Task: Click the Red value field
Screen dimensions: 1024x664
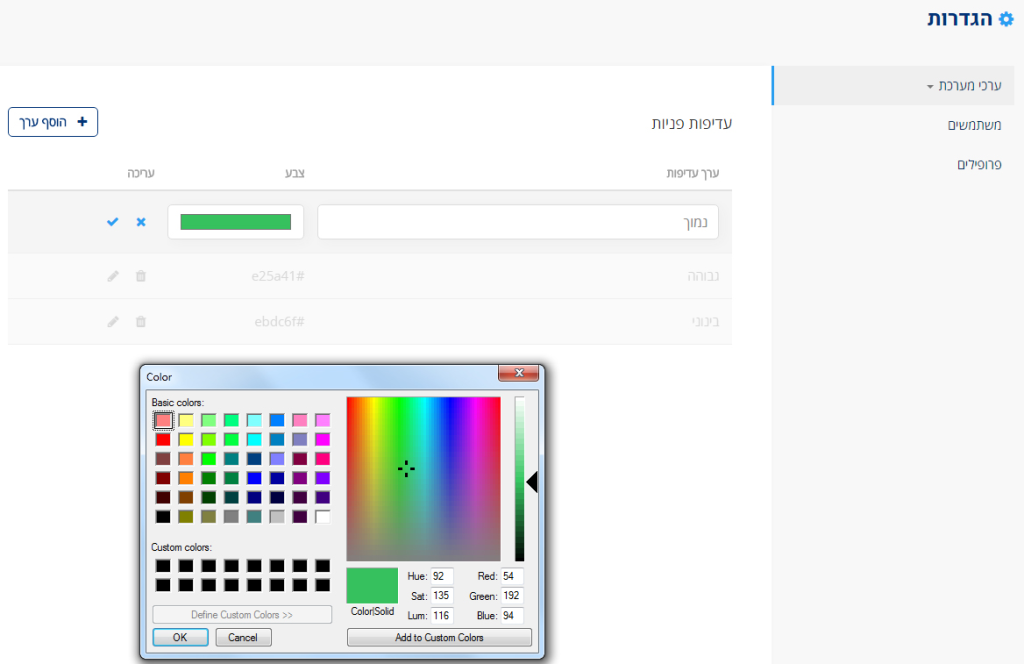Action: [x=512, y=577]
